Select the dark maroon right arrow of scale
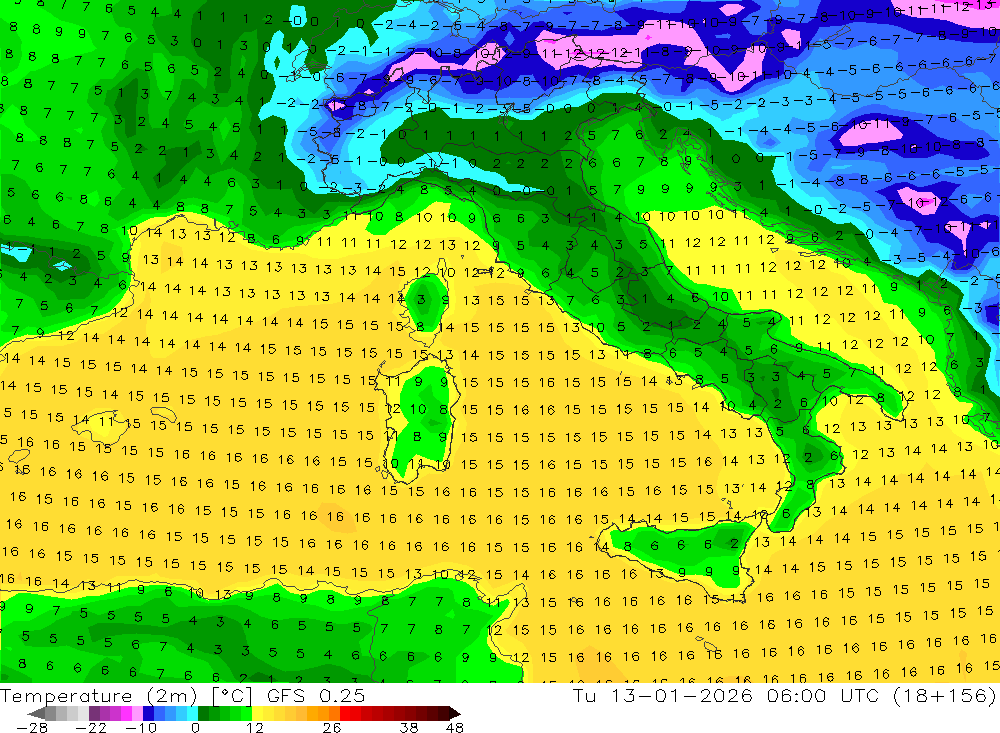Image resolution: width=1000 pixels, height=733 pixels. tap(455, 714)
